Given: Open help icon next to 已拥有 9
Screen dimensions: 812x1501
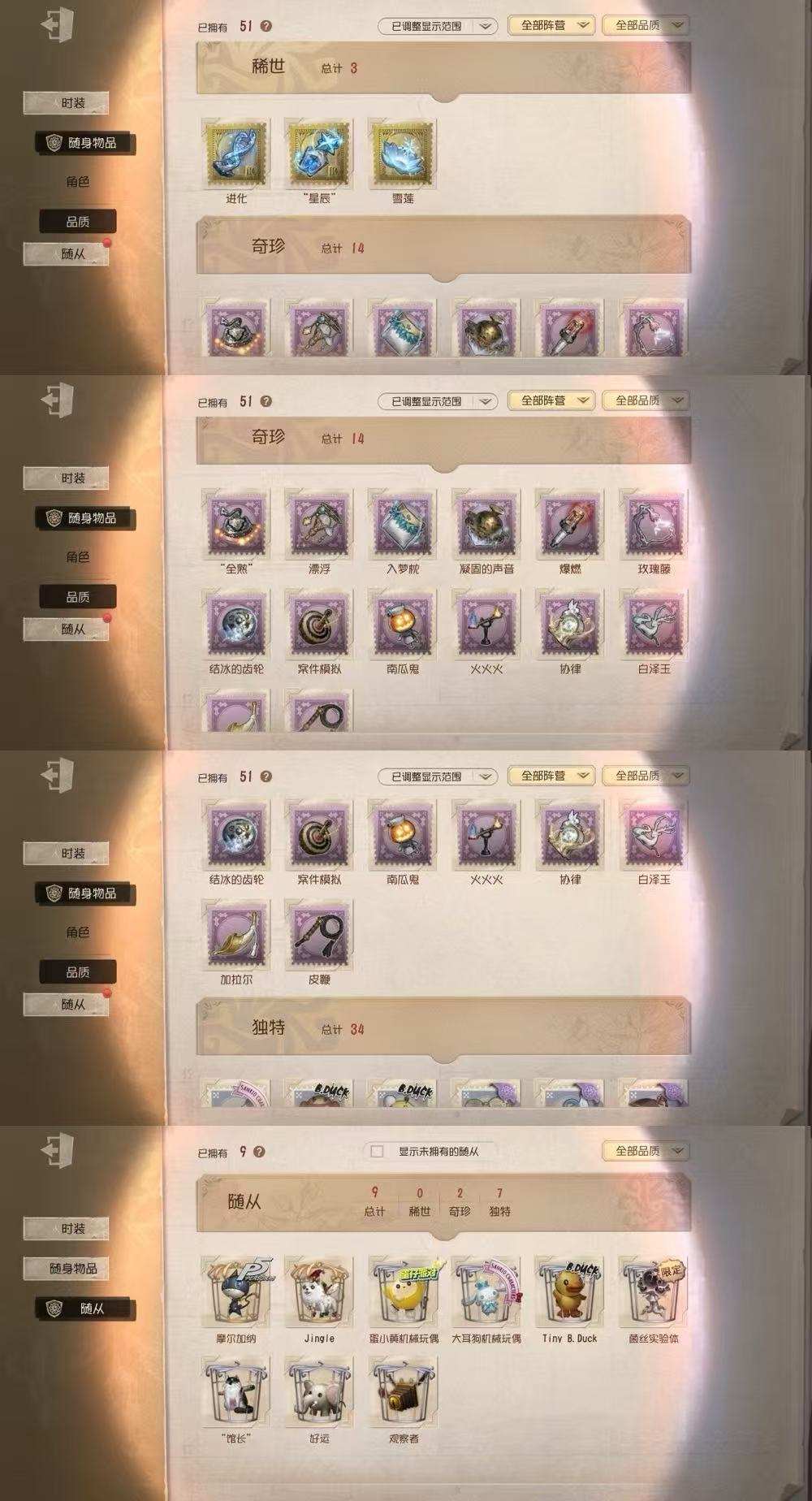Looking at the screenshot, I should tap(259, 1152).
